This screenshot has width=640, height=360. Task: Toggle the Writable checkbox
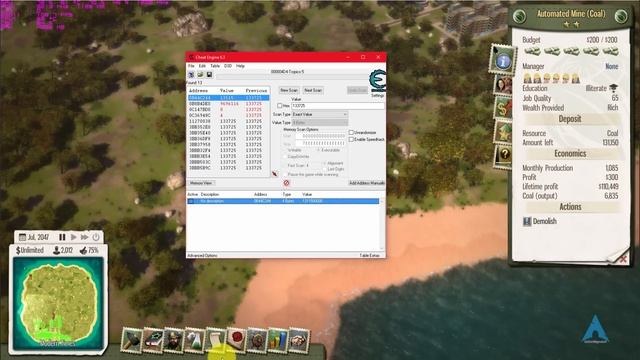(x=285, y=150)
